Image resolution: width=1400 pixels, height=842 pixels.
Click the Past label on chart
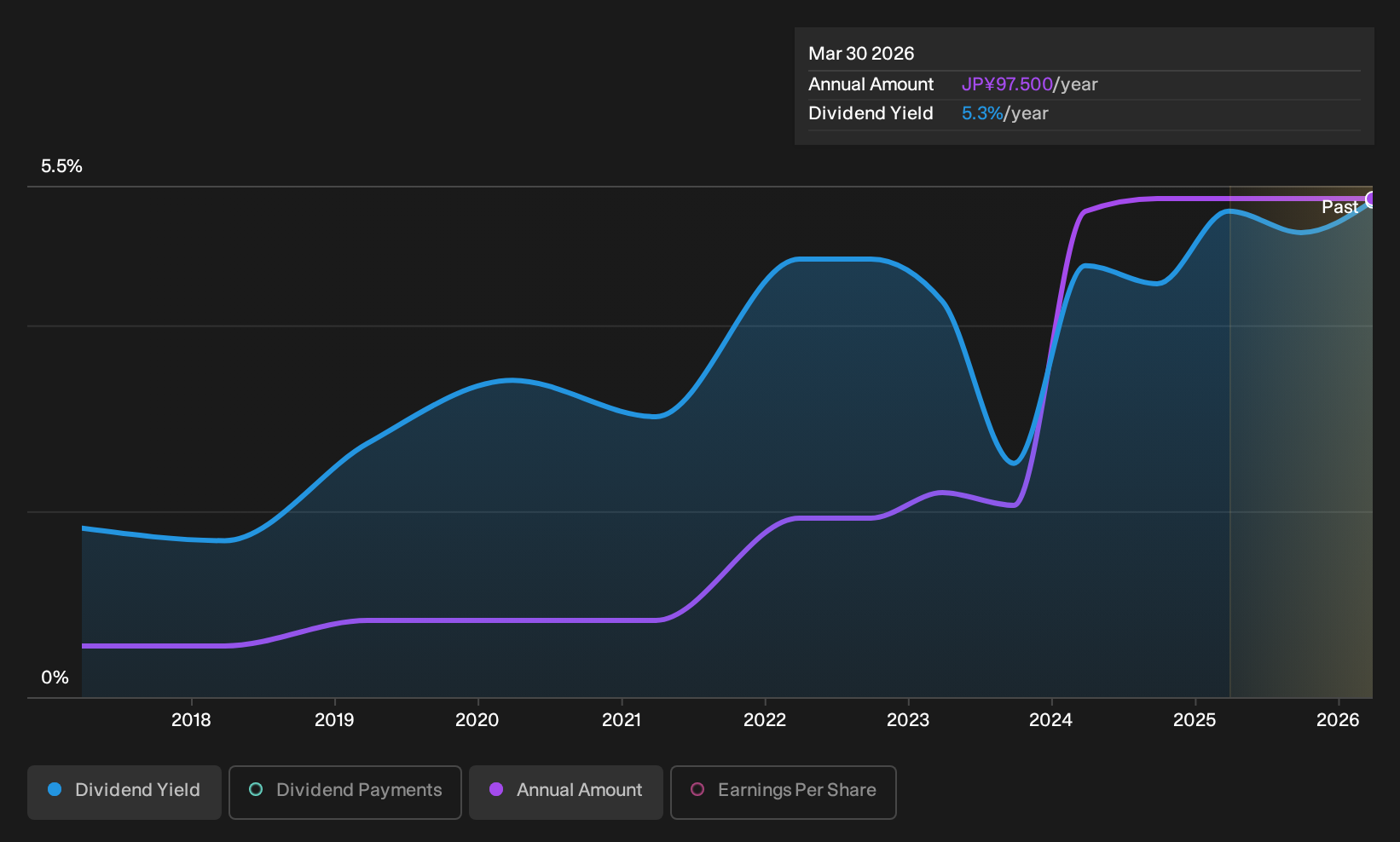pyautogui.click(x=1339, y=207)
